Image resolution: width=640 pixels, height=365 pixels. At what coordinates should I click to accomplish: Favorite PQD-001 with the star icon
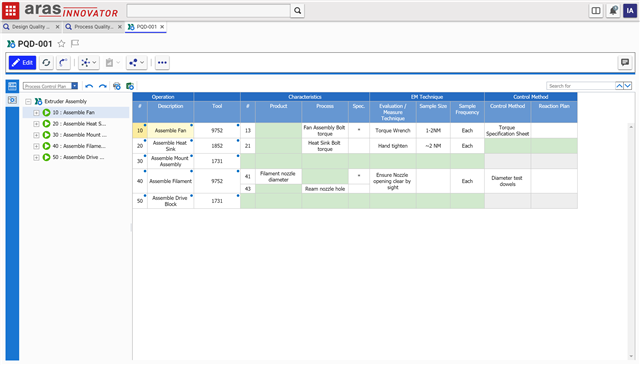point(61,44)
